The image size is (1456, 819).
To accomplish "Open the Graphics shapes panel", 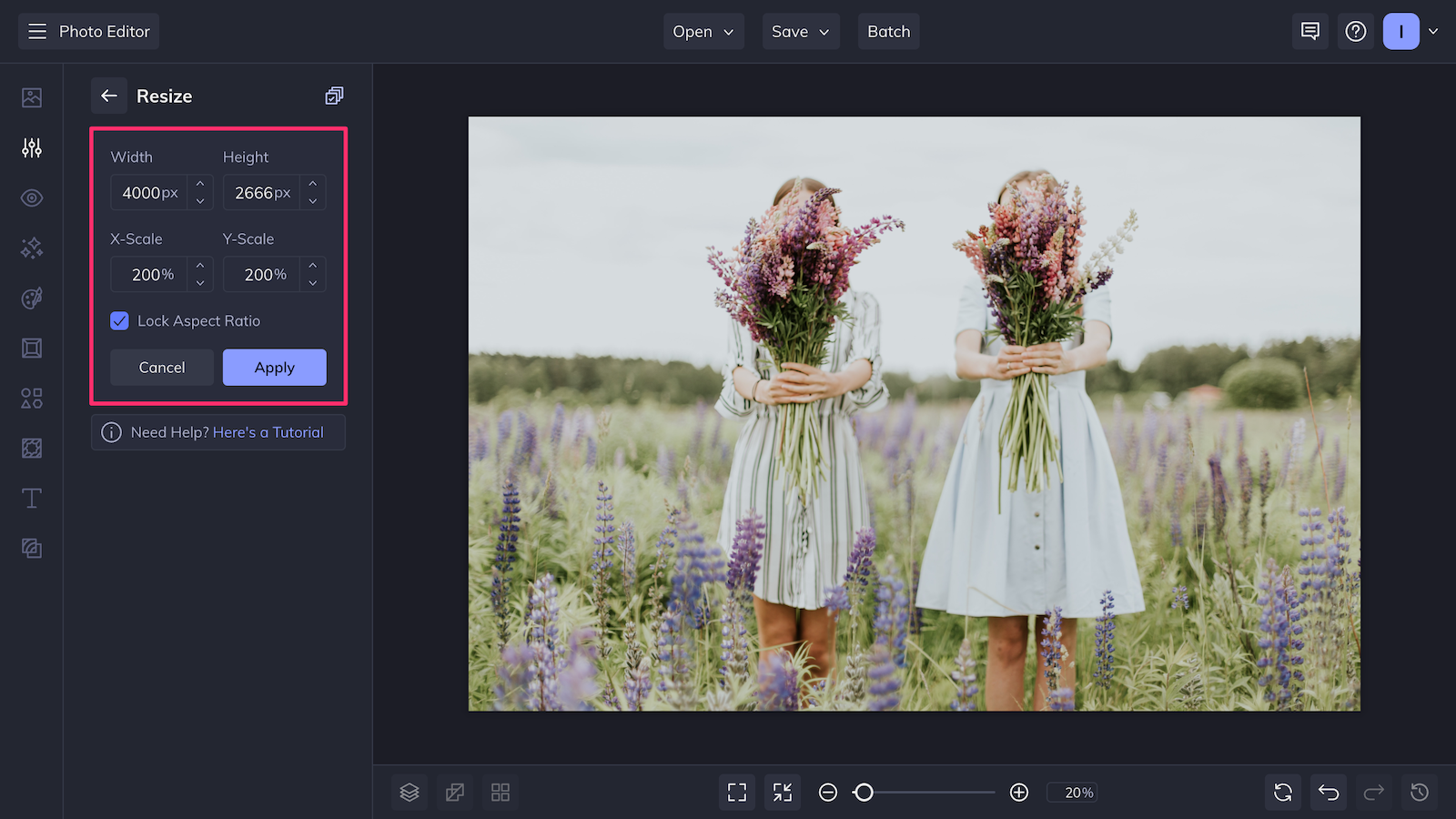I will coord(32,398).
